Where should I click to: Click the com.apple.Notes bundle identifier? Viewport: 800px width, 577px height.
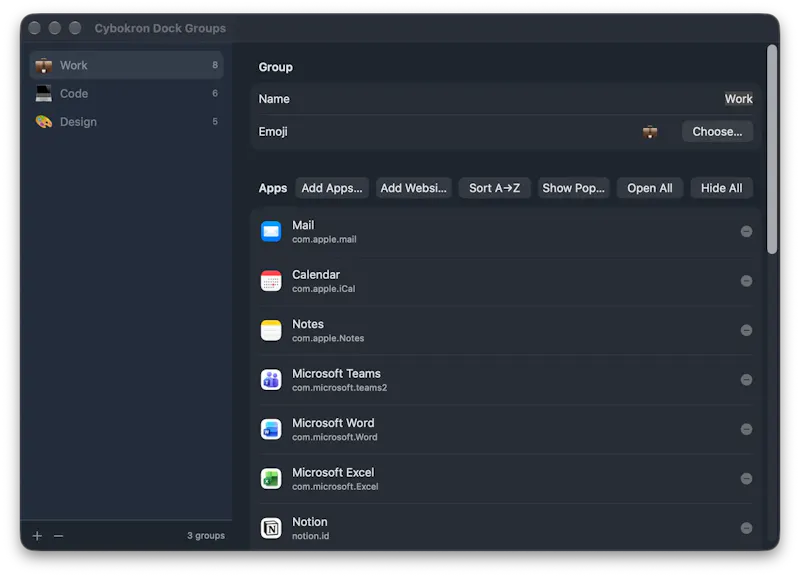tap(328, 338)
